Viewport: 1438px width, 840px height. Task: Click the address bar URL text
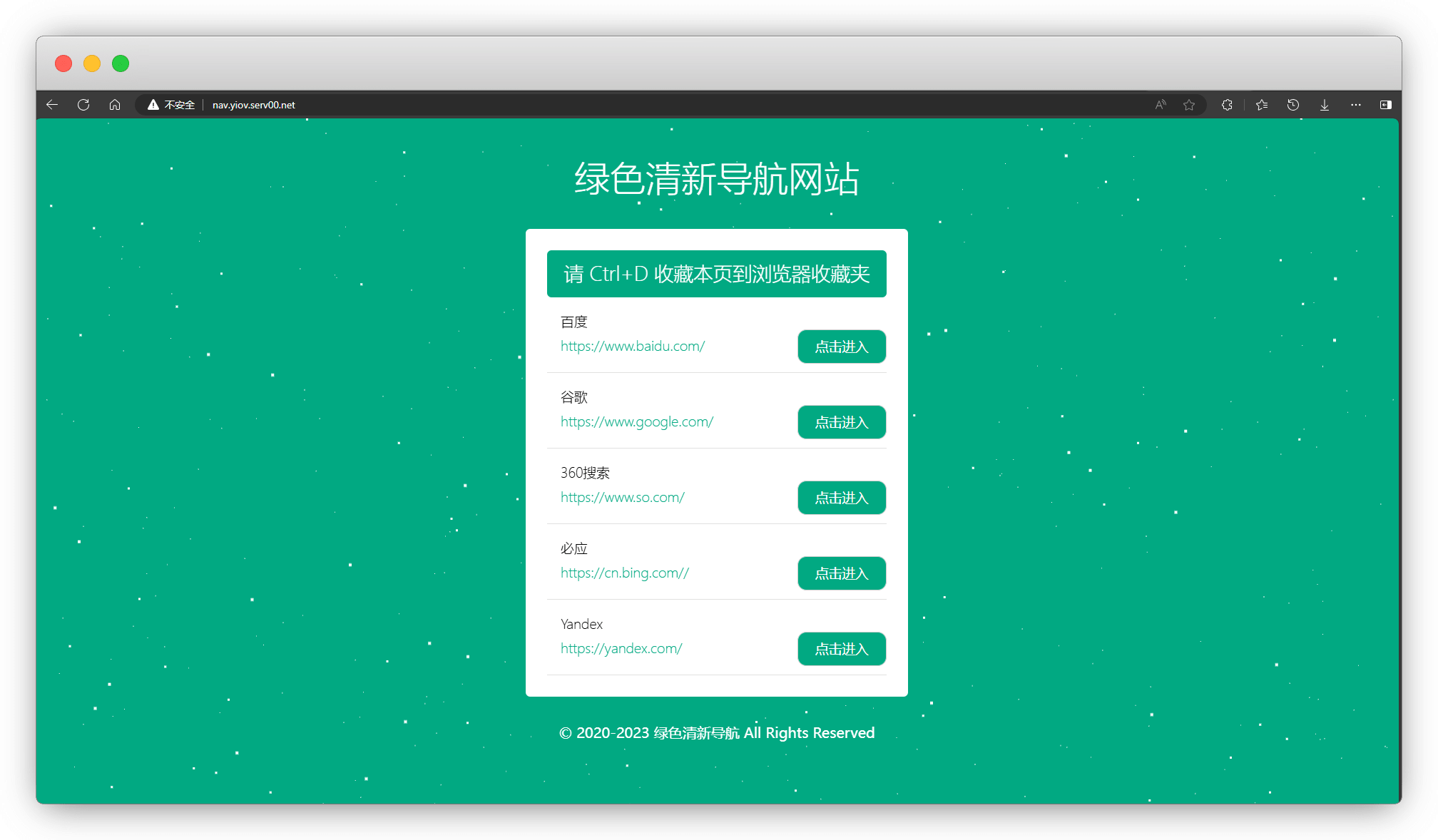[254, 105]
